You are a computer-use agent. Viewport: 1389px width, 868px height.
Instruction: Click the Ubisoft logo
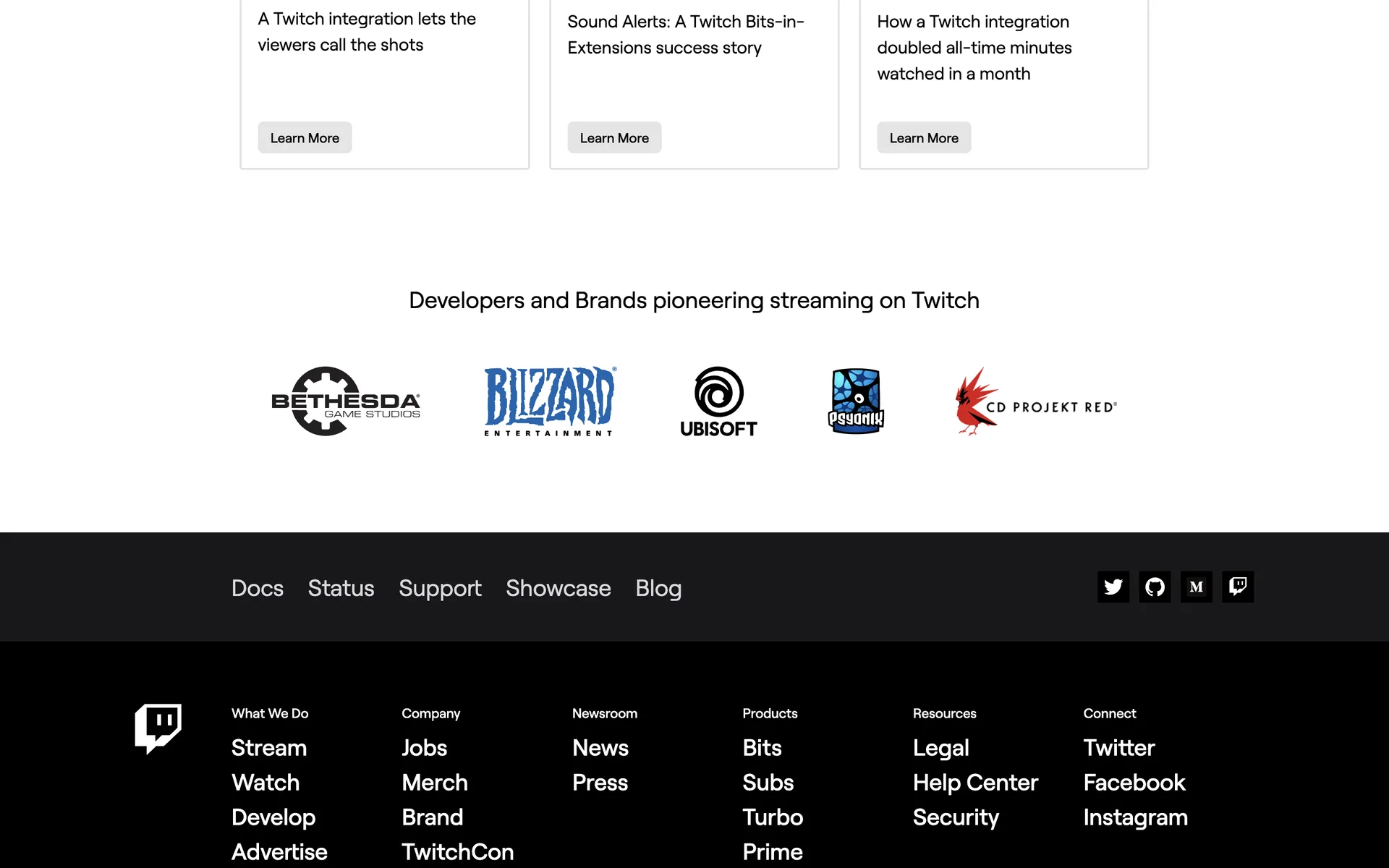click(718, 401)
